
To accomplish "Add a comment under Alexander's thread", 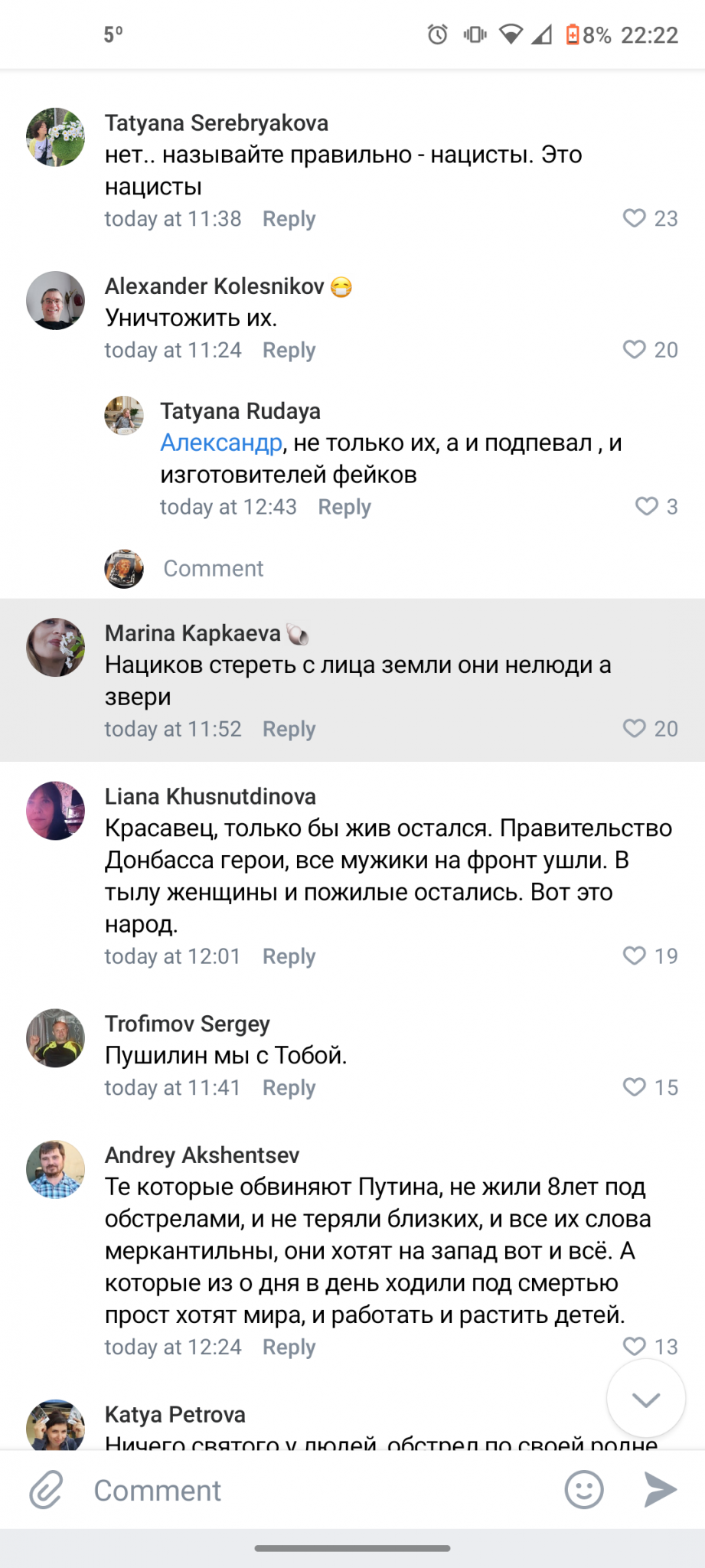I will click(x=214, y=568).
